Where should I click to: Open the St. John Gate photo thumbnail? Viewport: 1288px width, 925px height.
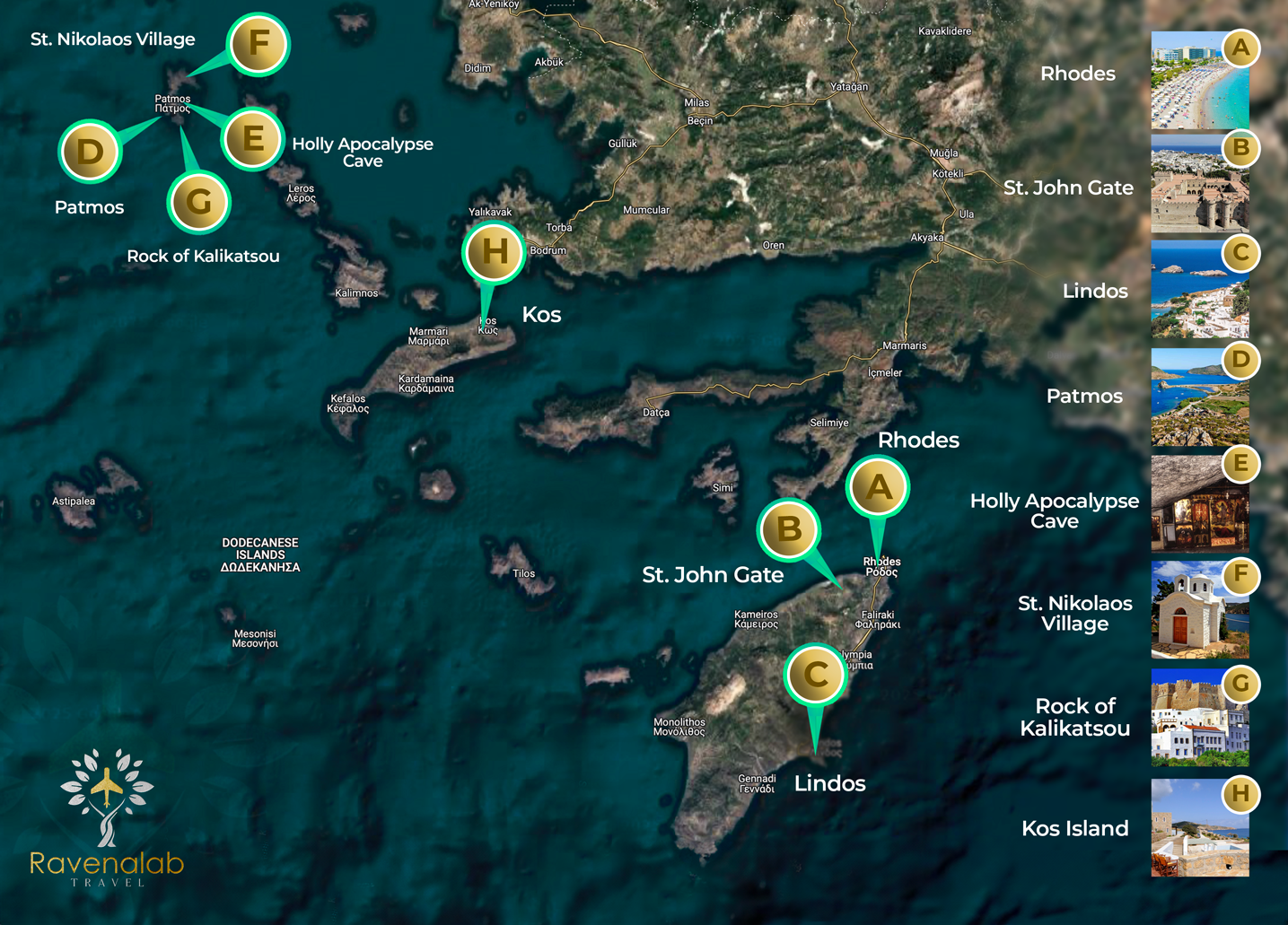(1198, 186)
